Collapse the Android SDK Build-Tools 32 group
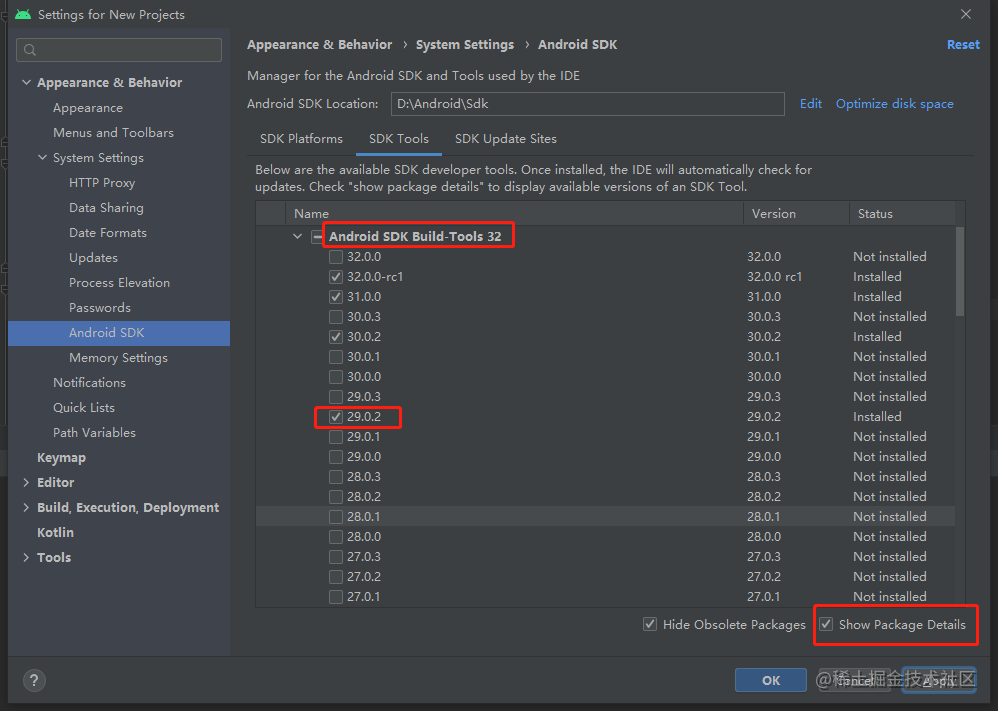Image resolution: width=998 pixels, height=711 pixels. [x=297, y=236]
